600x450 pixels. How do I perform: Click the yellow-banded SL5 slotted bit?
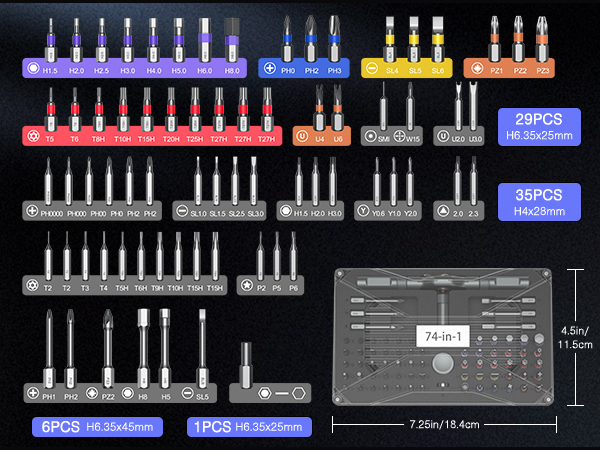pos(414,42)
